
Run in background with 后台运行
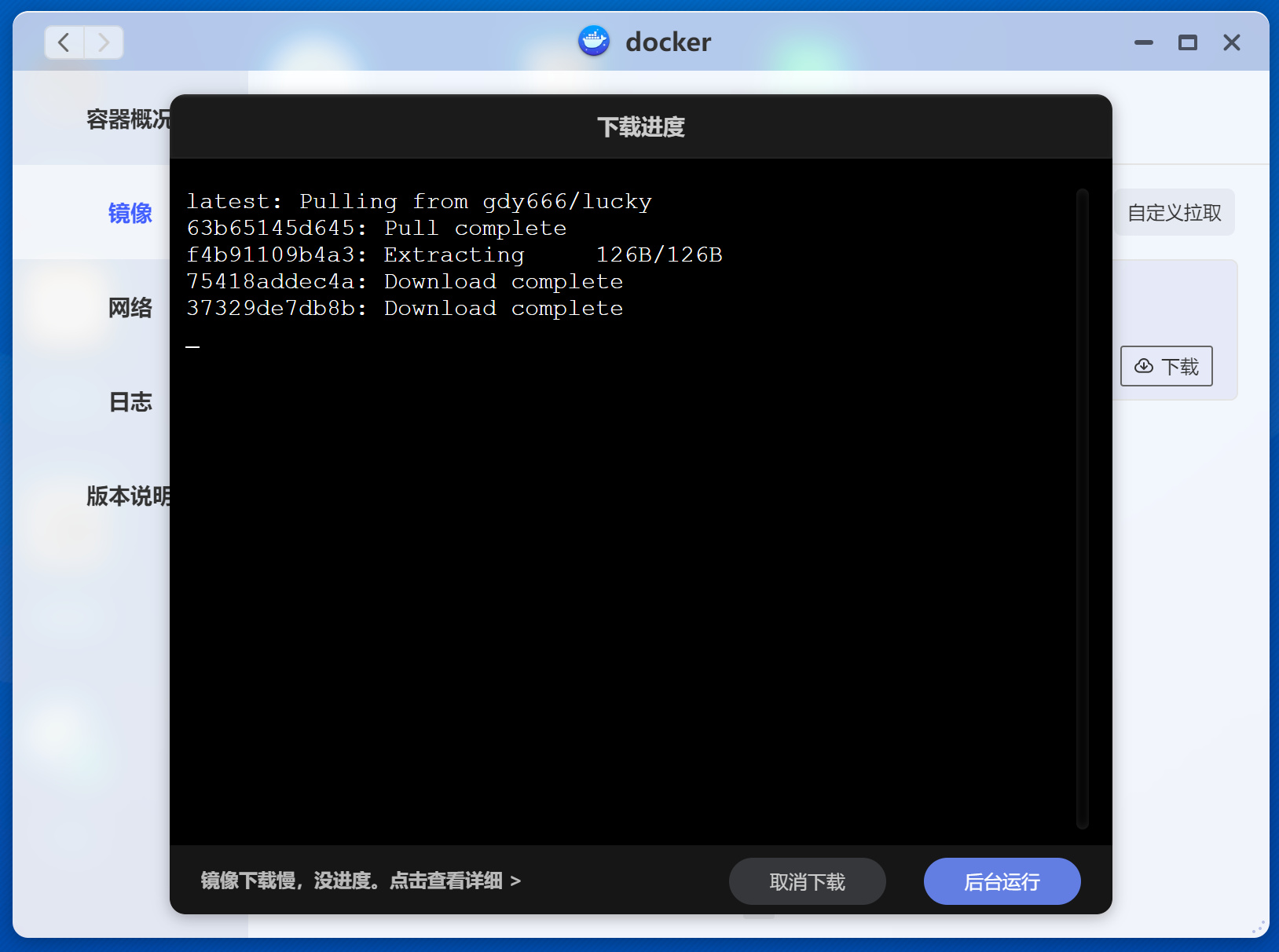(1002, 881)
